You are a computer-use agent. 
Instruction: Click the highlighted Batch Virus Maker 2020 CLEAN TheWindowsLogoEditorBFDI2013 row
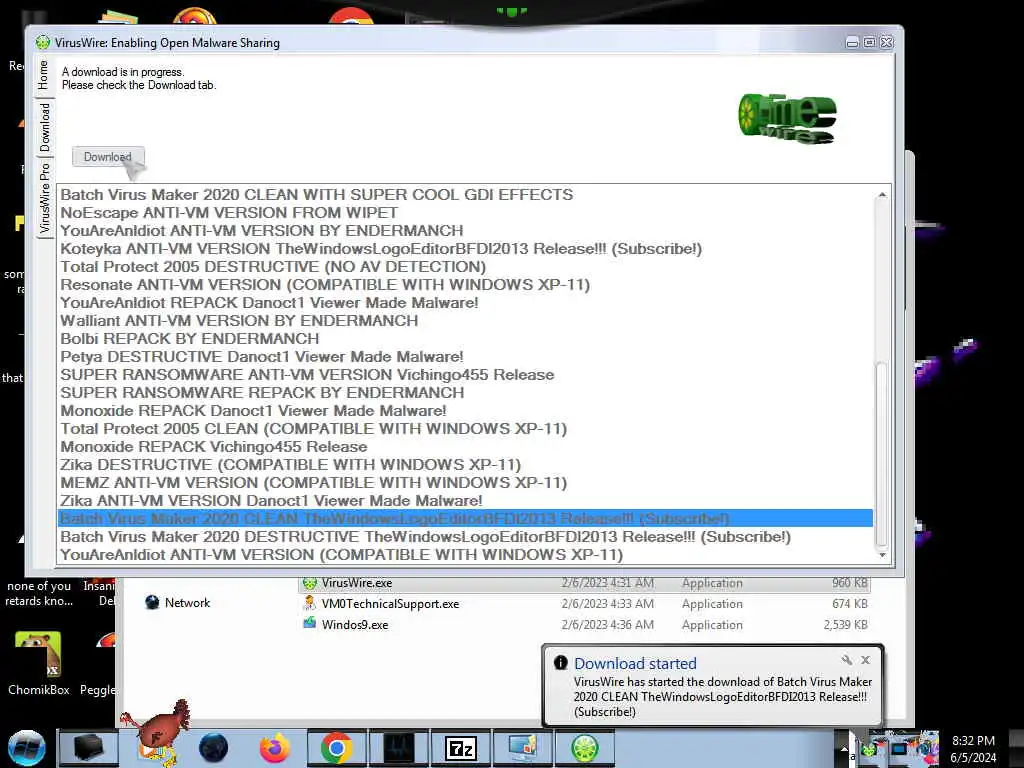click(x=466, y=519)
